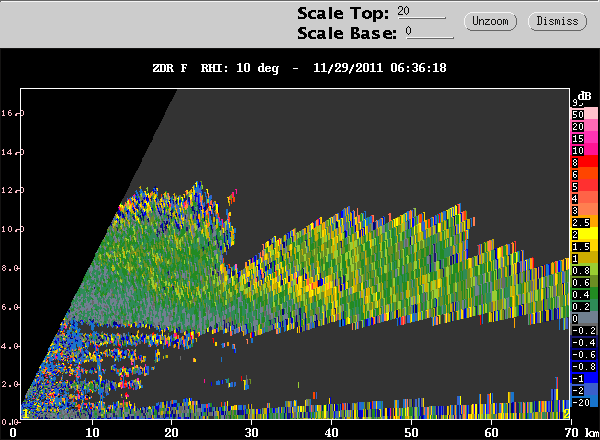600x440 pixels.
Task: Select the blue -1 dB swatch
Action: pyautogui.click(x=584, y=378)
